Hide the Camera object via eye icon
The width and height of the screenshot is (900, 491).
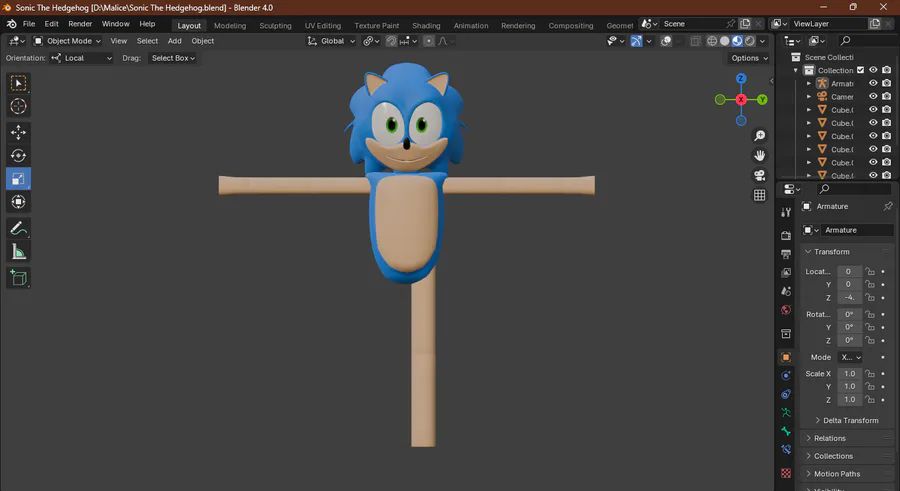(873, 96)
